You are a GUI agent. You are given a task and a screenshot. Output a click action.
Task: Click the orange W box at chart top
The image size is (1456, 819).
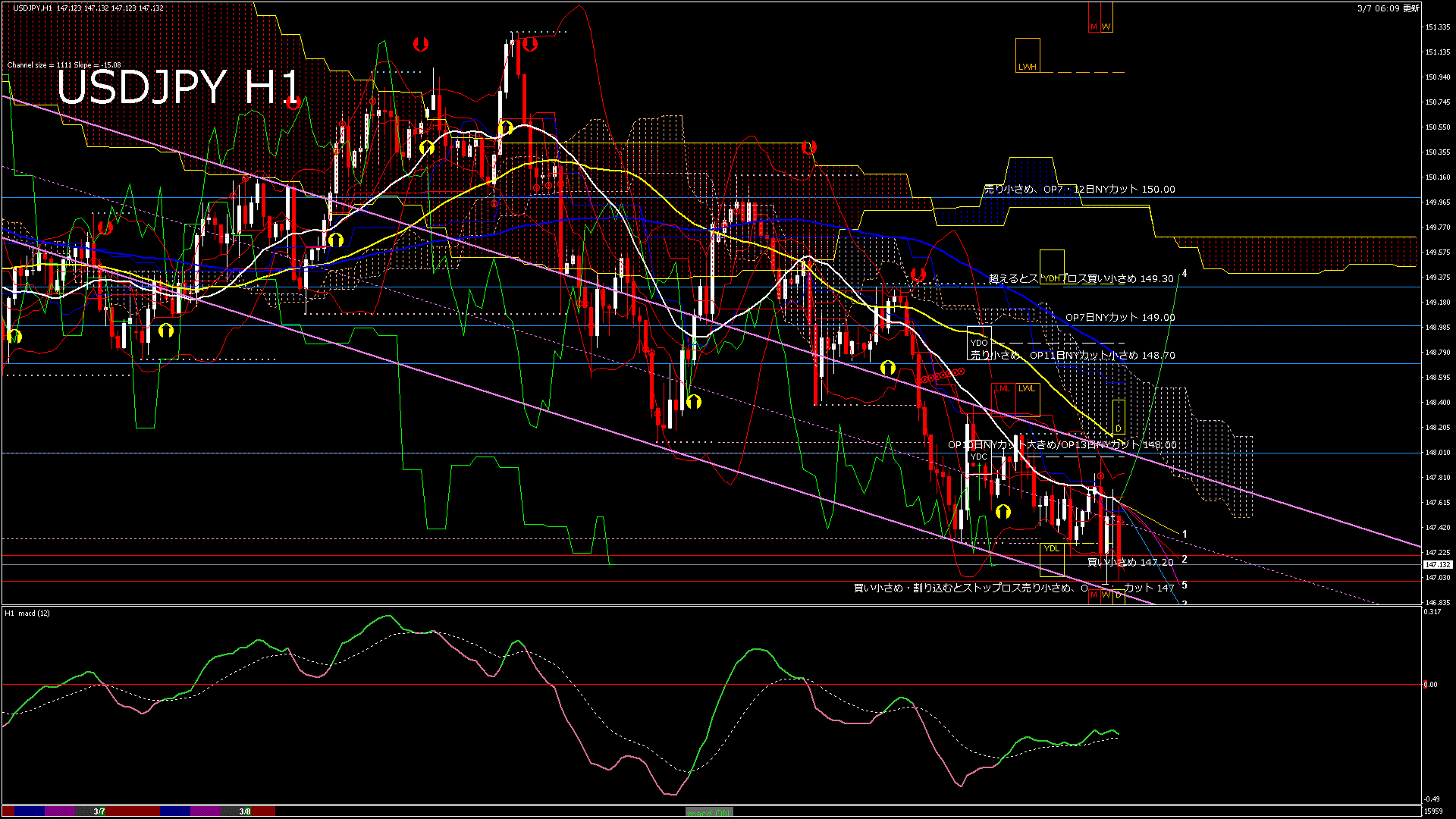pyautogui.click(x=1106, y=17)
